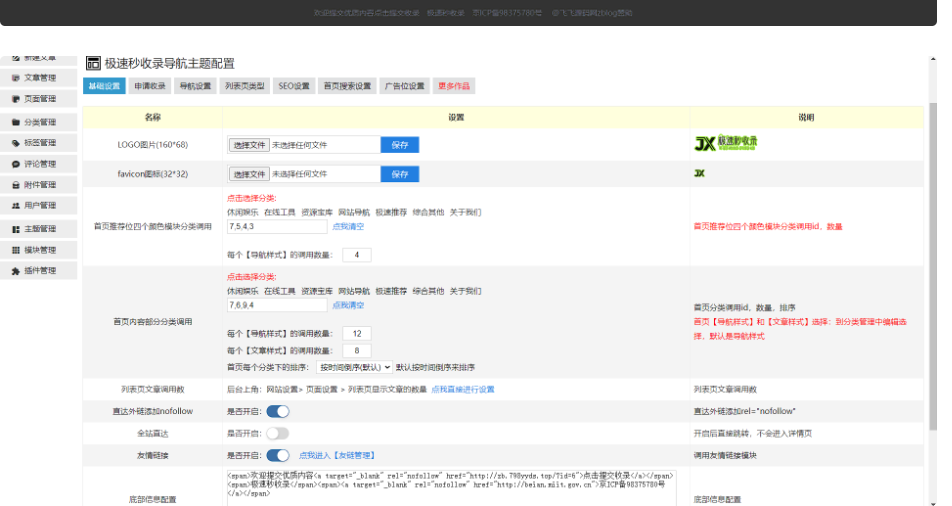Click the page's vertical scrollbar

tap(932, 250)
